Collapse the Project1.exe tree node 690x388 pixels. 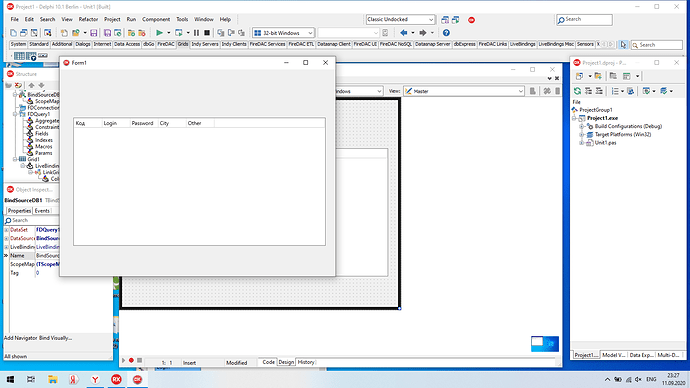[x=574, y=118]
